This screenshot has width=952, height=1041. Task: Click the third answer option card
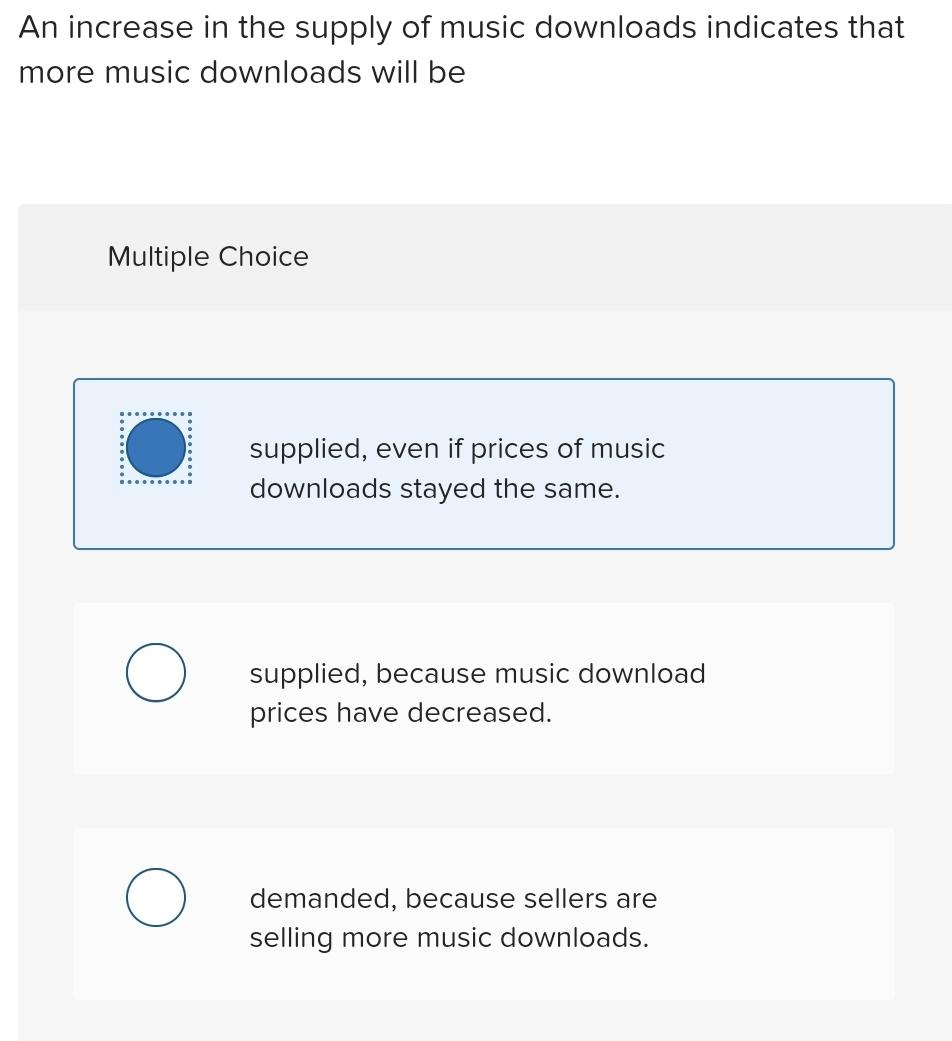483,913
